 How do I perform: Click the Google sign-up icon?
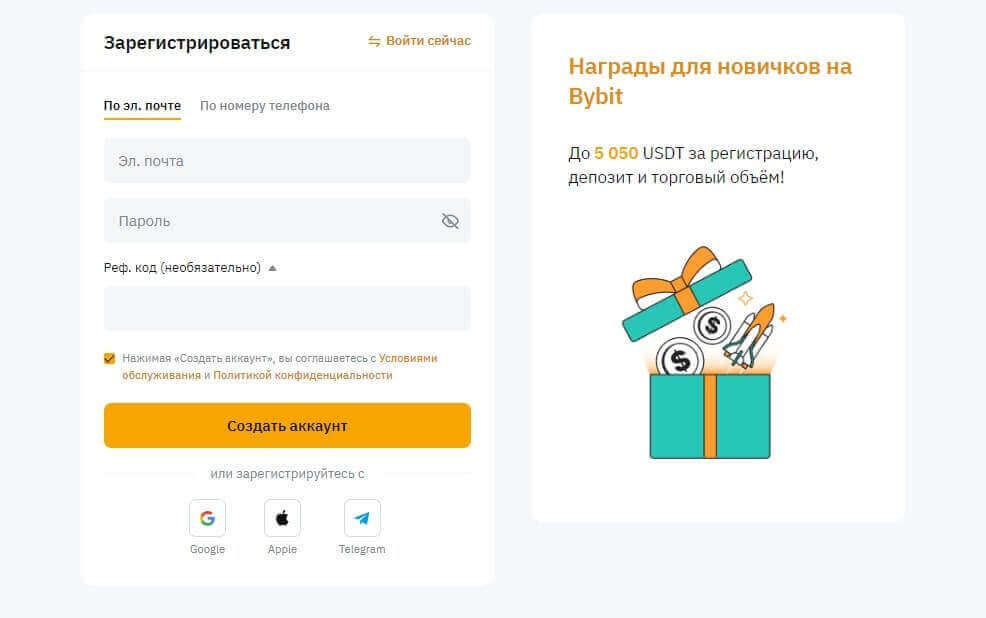coord(208,518)
